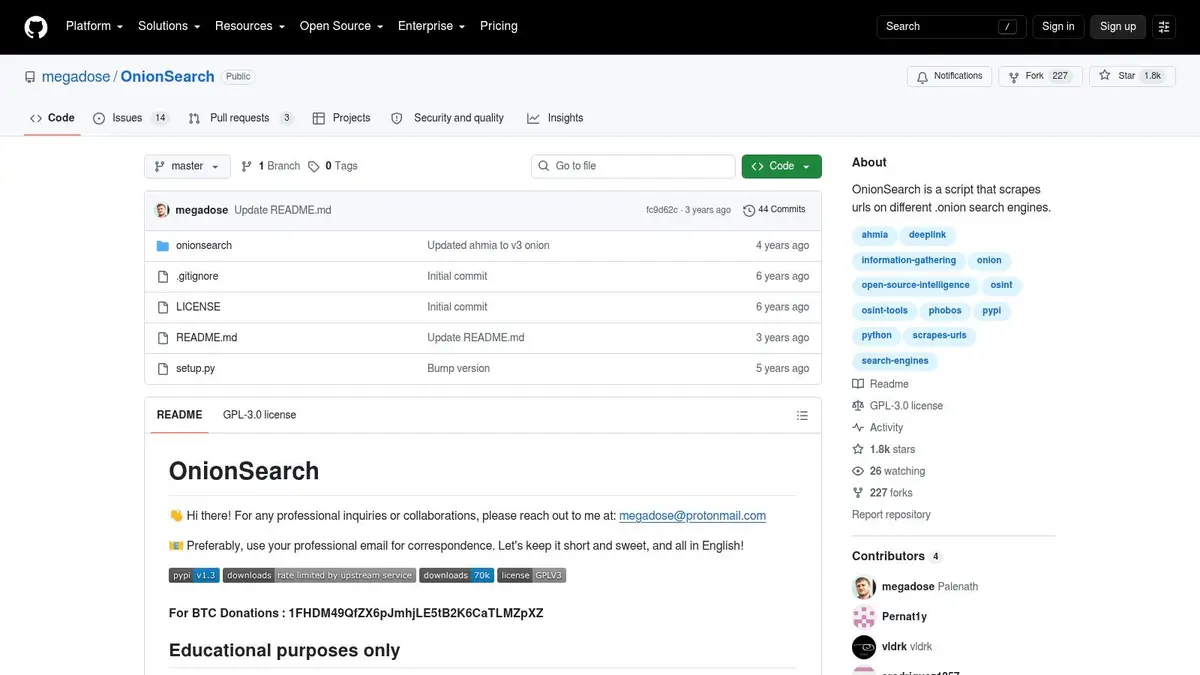Expand the Platform menu
This screenshot has height=675, width=1200.
pyautogui.click(x=94, y=26)
